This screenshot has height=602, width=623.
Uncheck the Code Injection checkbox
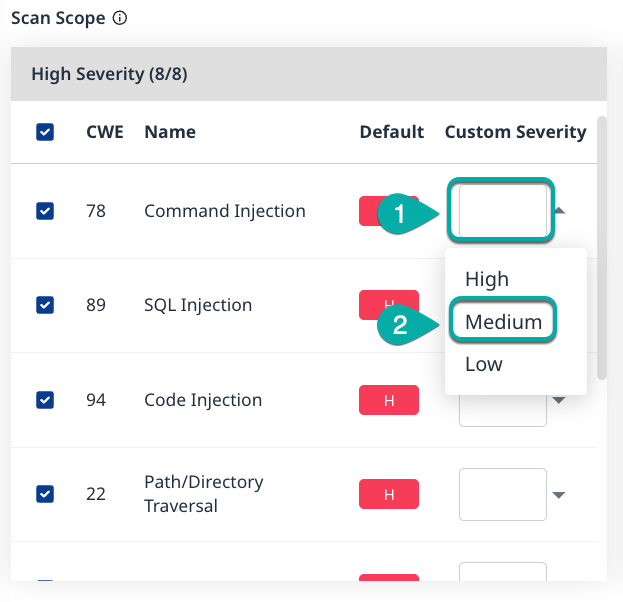45,400
